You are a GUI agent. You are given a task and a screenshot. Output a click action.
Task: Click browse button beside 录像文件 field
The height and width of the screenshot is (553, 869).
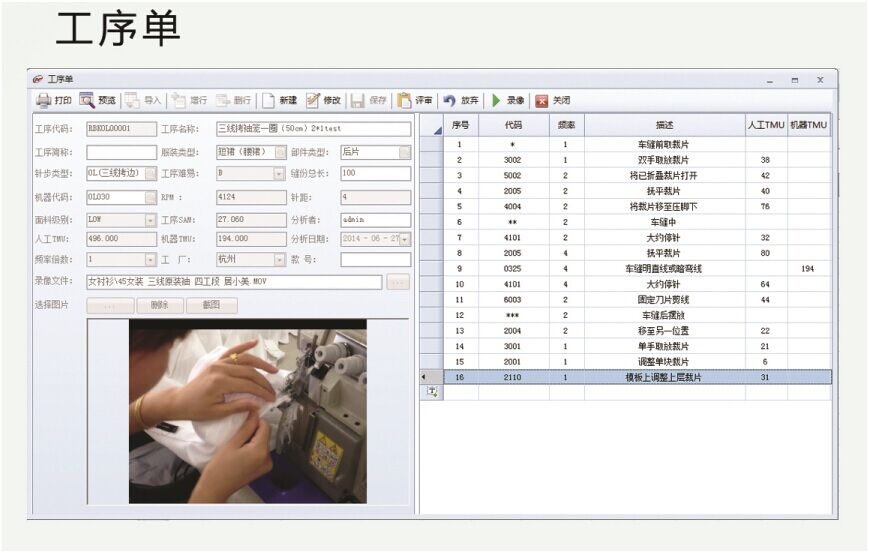tap(398, 283)
